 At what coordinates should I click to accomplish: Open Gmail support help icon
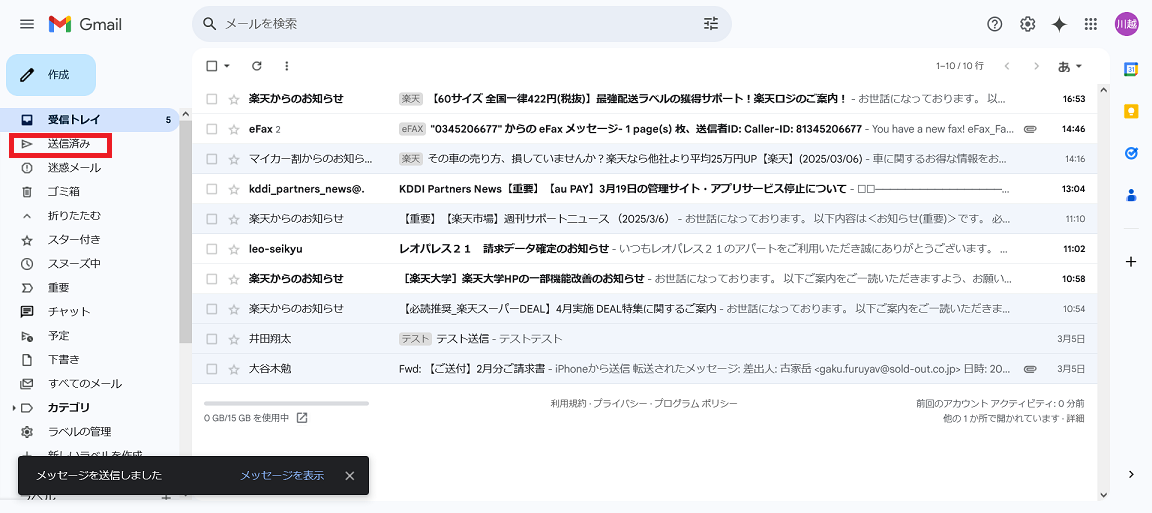point(994,24)
